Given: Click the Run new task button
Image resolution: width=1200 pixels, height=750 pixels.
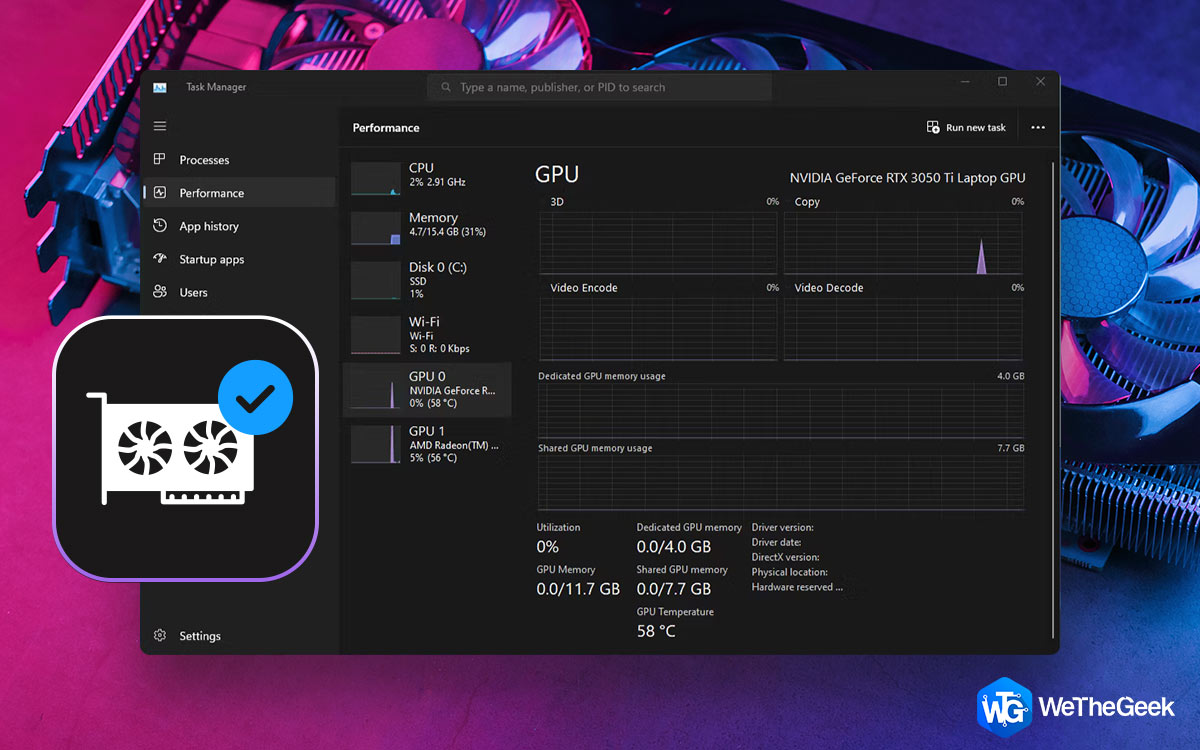Looking at the screenshot, I should [x=966, y=127].
